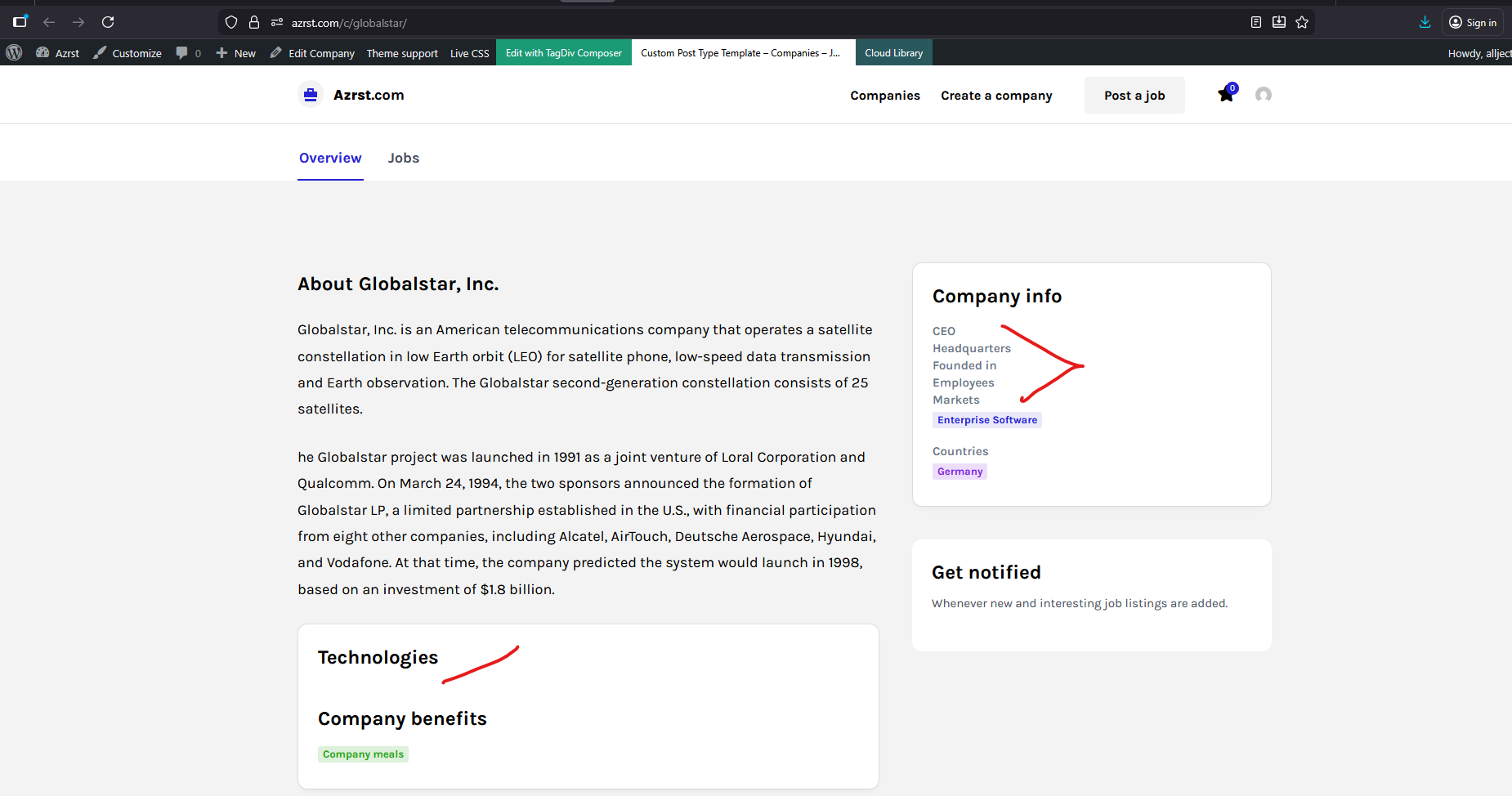Open the Companies nav link

[x=885, y=96]
